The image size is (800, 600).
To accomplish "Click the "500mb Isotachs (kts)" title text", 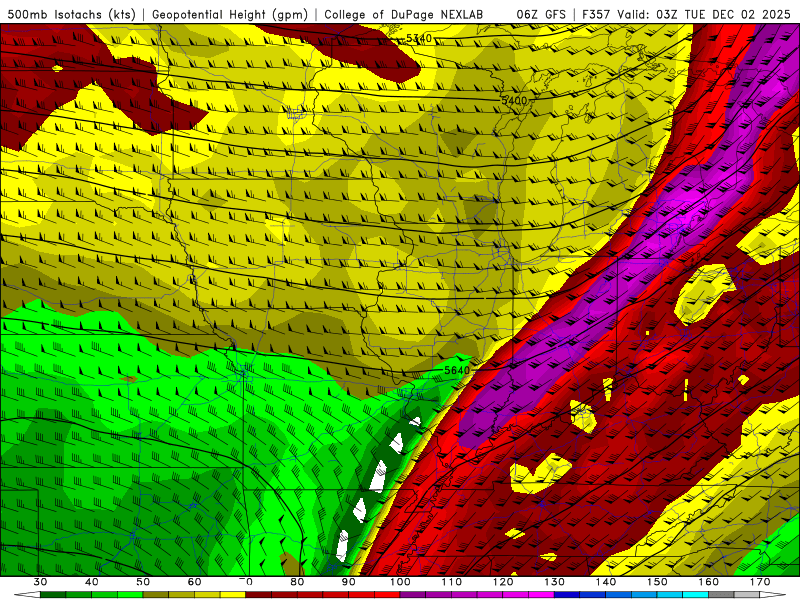I will [x=71, y=14].
